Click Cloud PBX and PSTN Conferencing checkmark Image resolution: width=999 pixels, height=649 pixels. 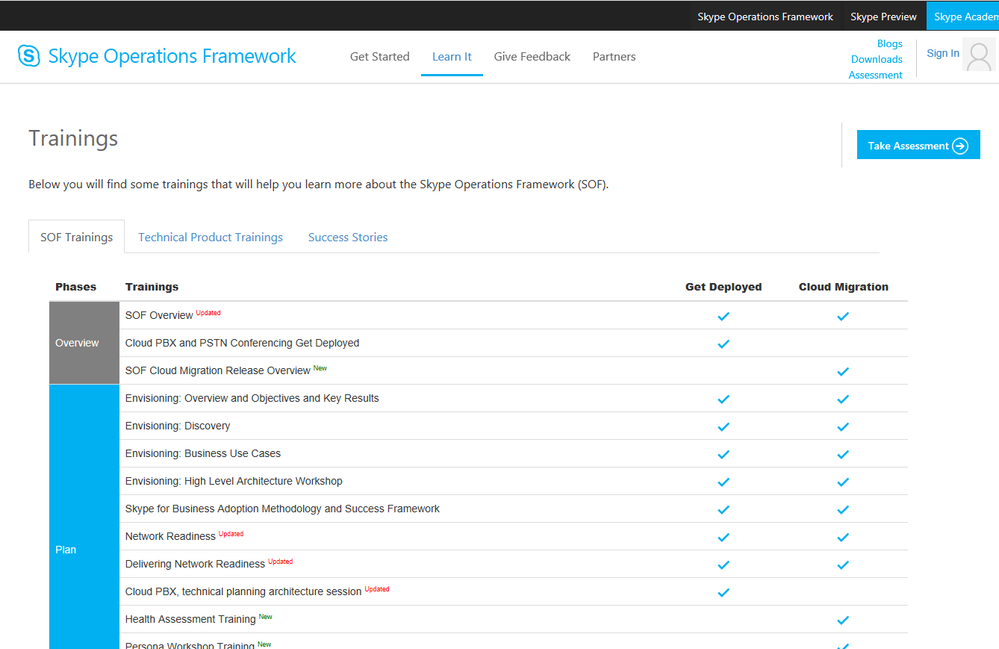723,344
